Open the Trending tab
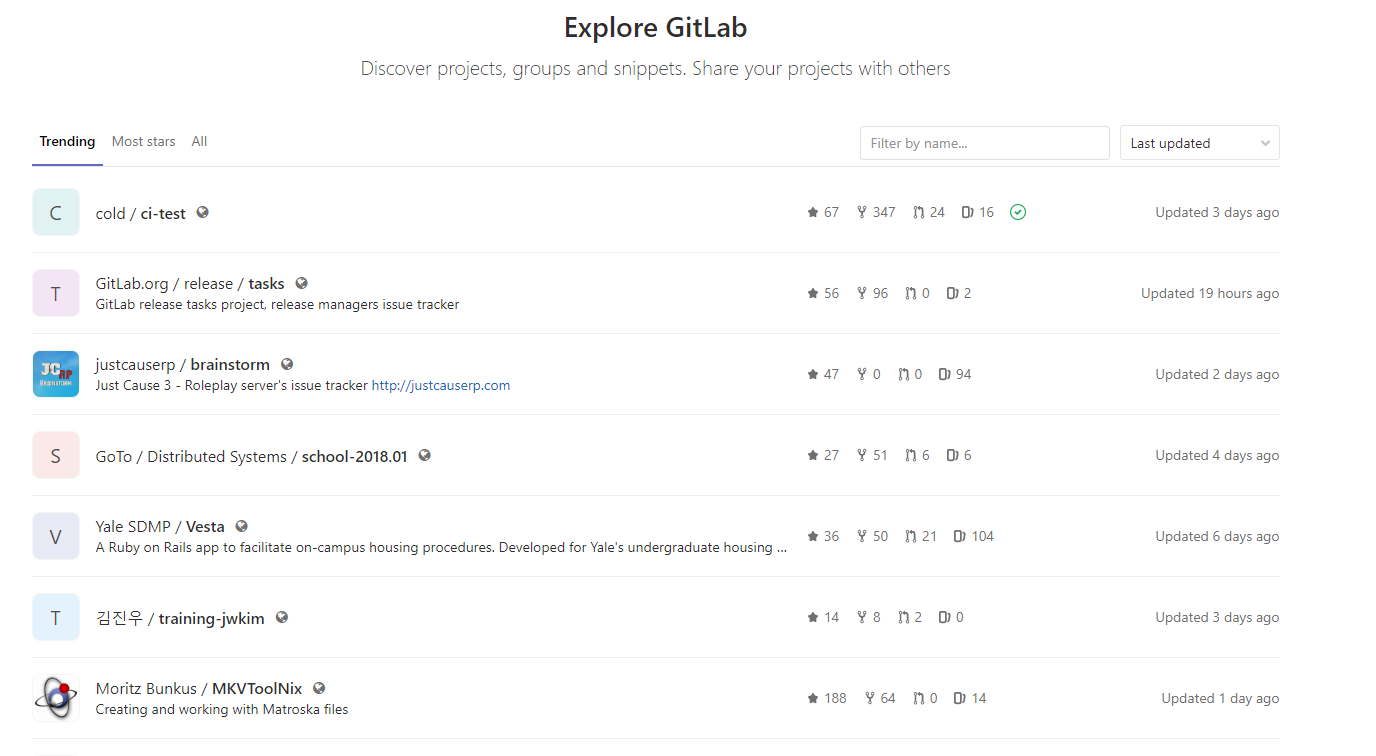The image size is (1376, 756). [67, 142]
